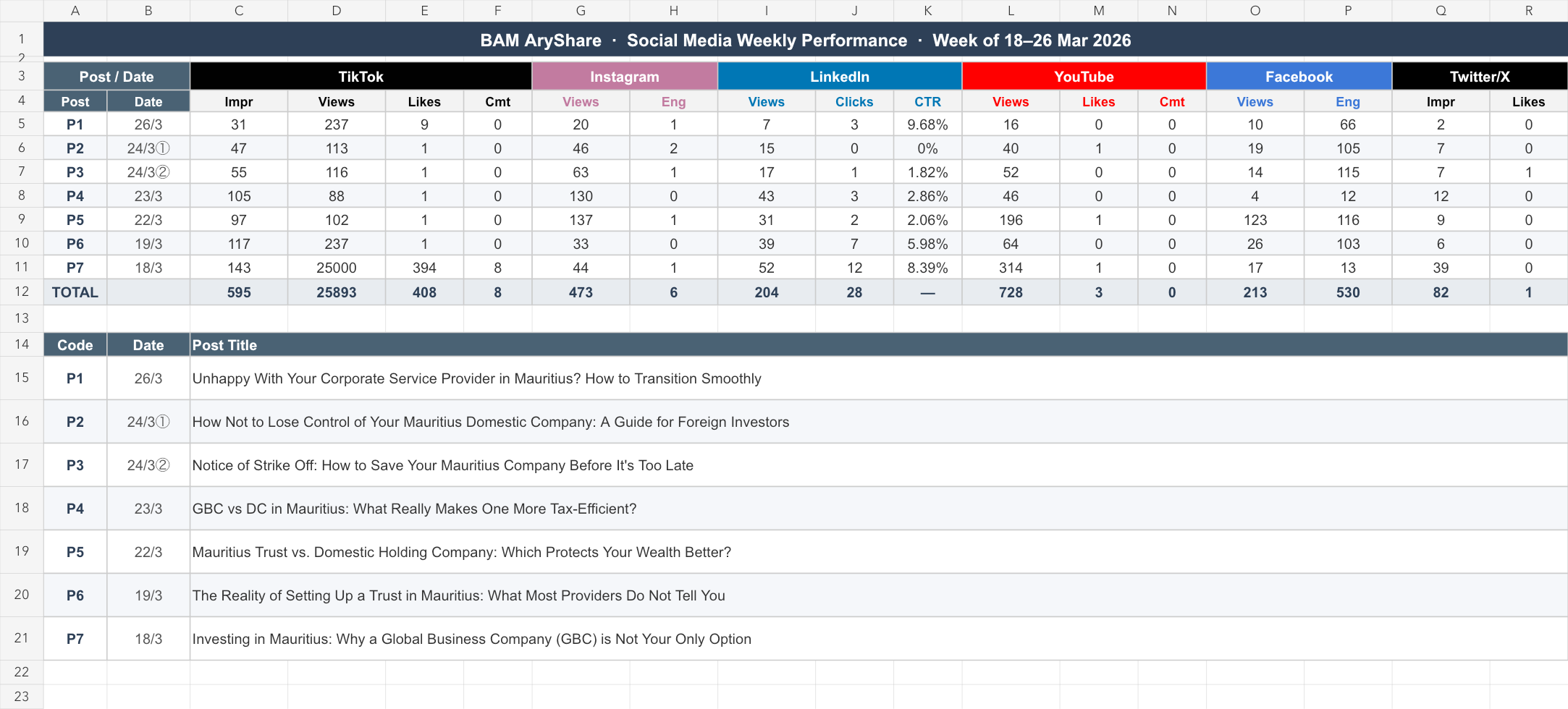Click the 'Code' header cell

click(x=75, y=345)
